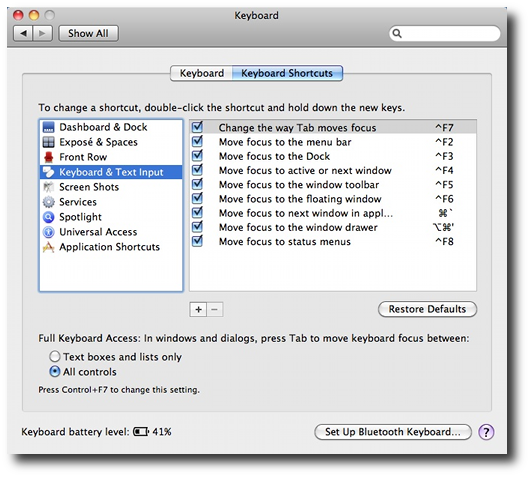Click the ^F4 shortcut key
530x477 pixels.
click(x=444, y=170)
